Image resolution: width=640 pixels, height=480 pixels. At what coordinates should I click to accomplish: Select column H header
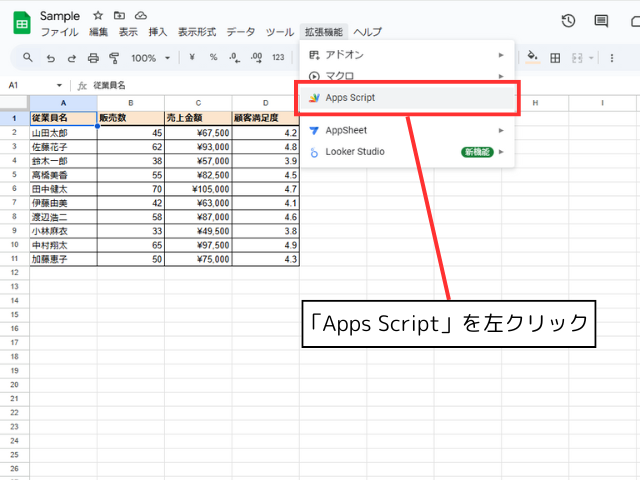pyautogui.click(x=535, y=103)
